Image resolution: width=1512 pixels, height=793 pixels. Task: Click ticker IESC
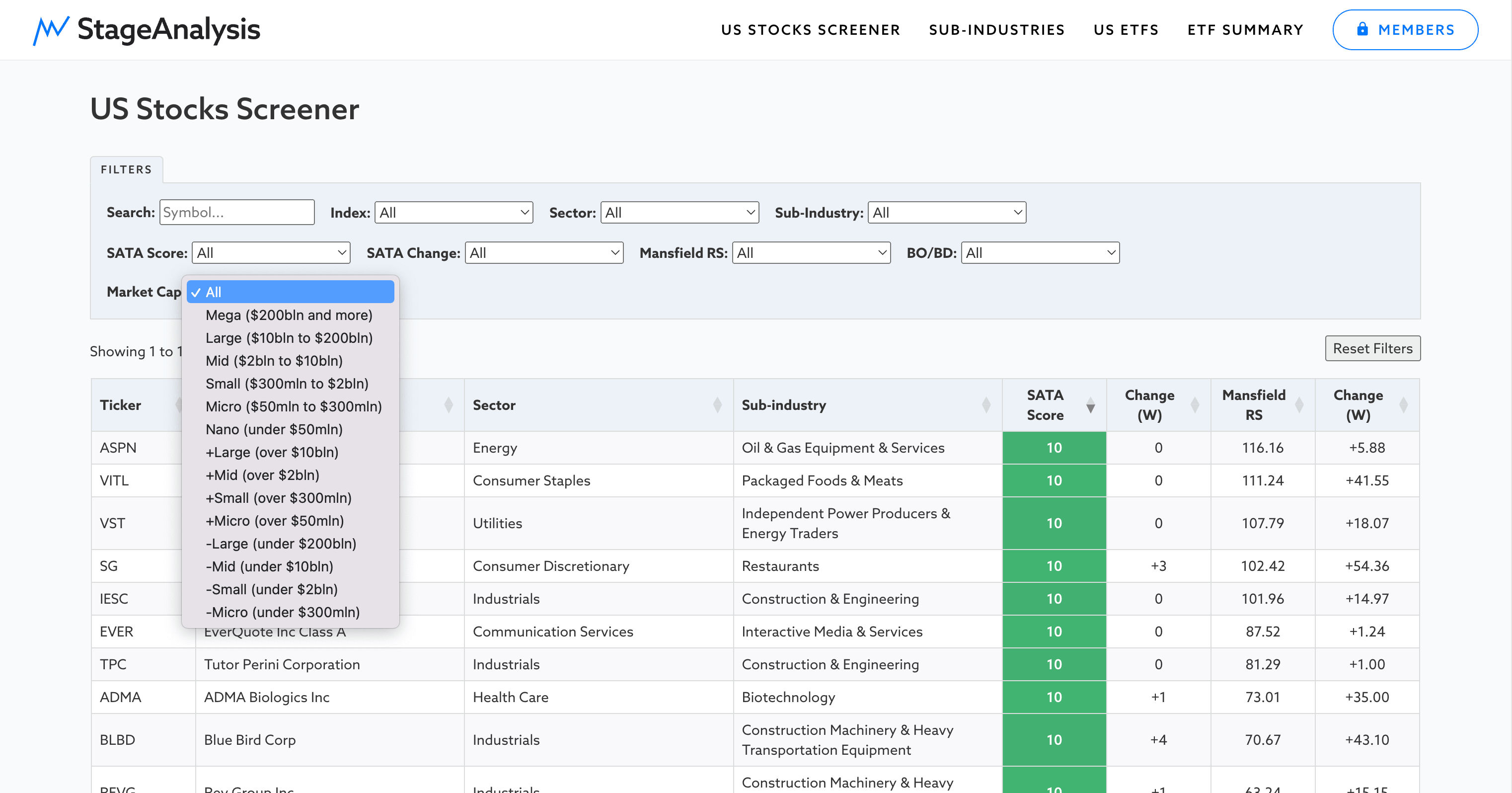tap(114, 599)
